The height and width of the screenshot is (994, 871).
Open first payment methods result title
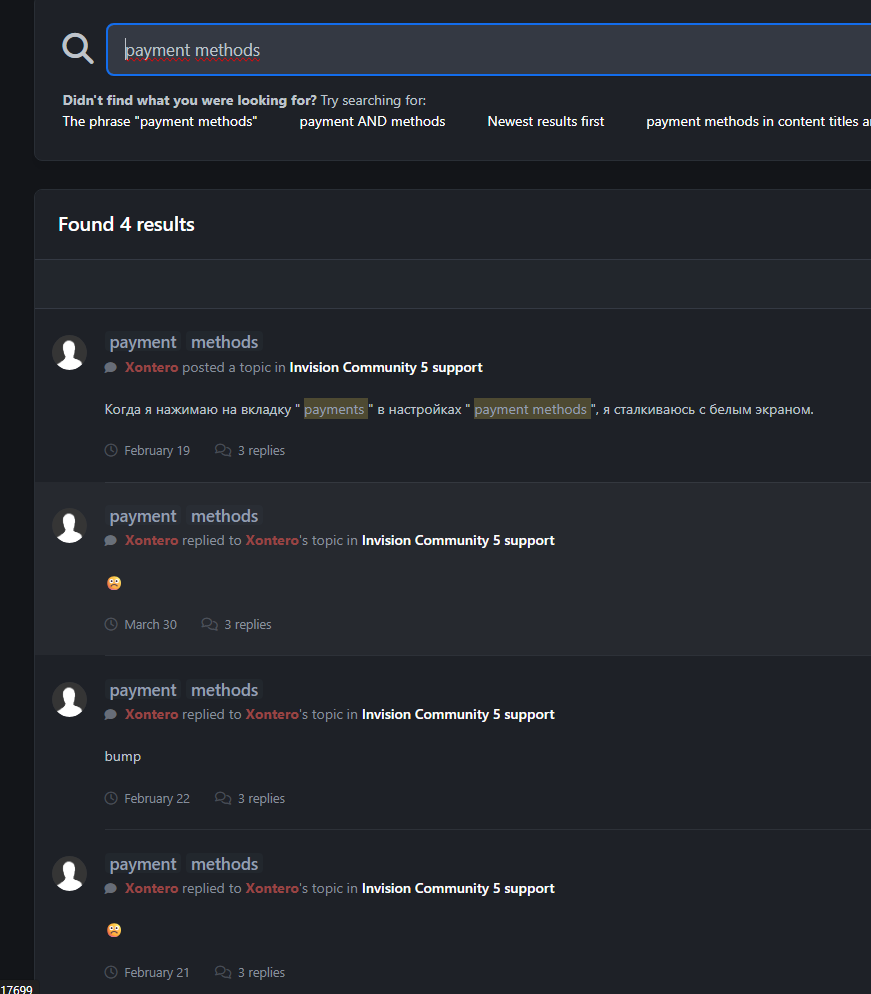pos(184,342)
